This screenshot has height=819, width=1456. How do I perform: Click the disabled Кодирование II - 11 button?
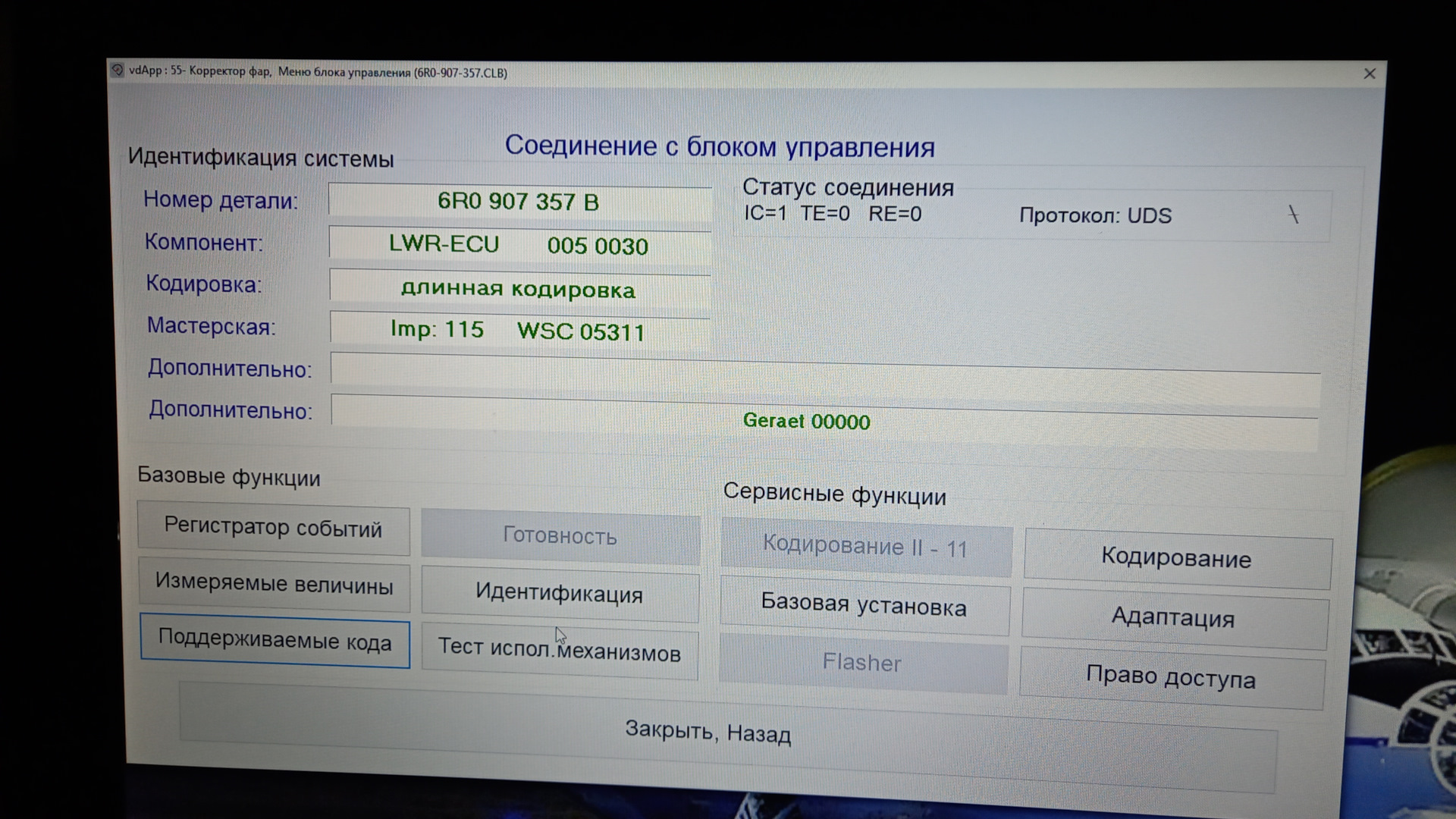(x=866, y=547)
